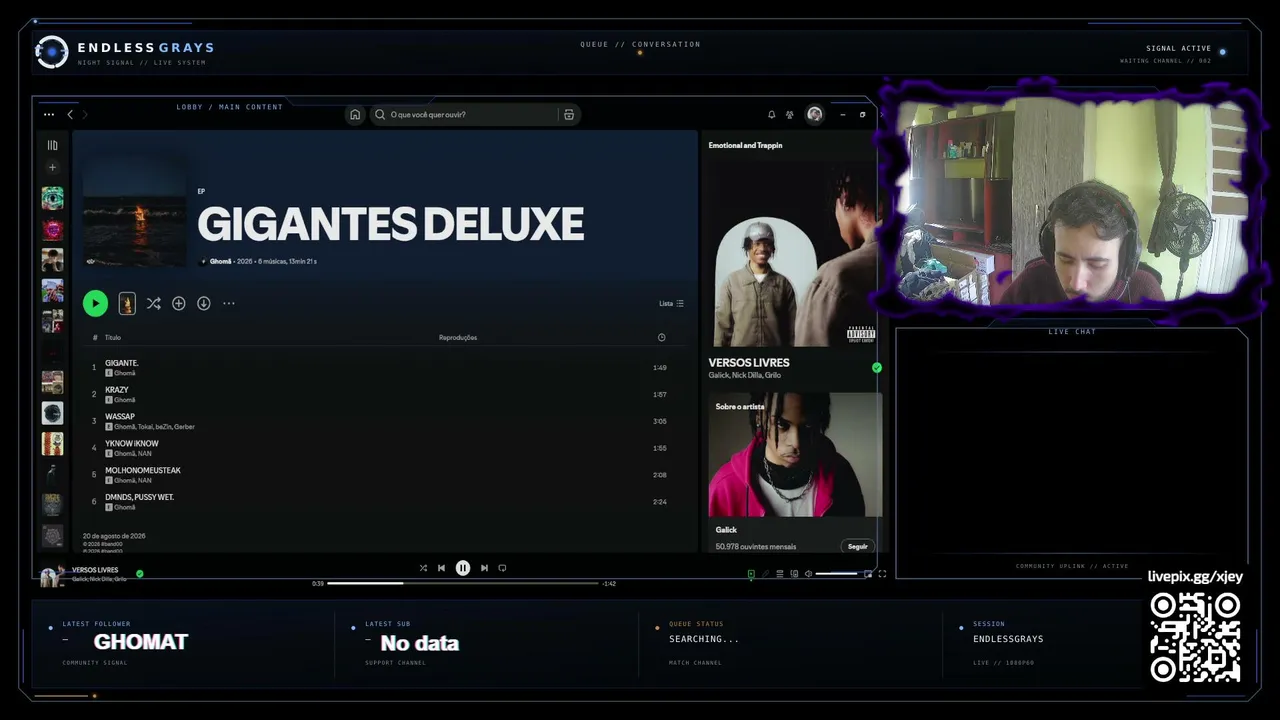Click the magnifying glass search icon
The height and width of the screenshot is (720, 1280).
380,115
